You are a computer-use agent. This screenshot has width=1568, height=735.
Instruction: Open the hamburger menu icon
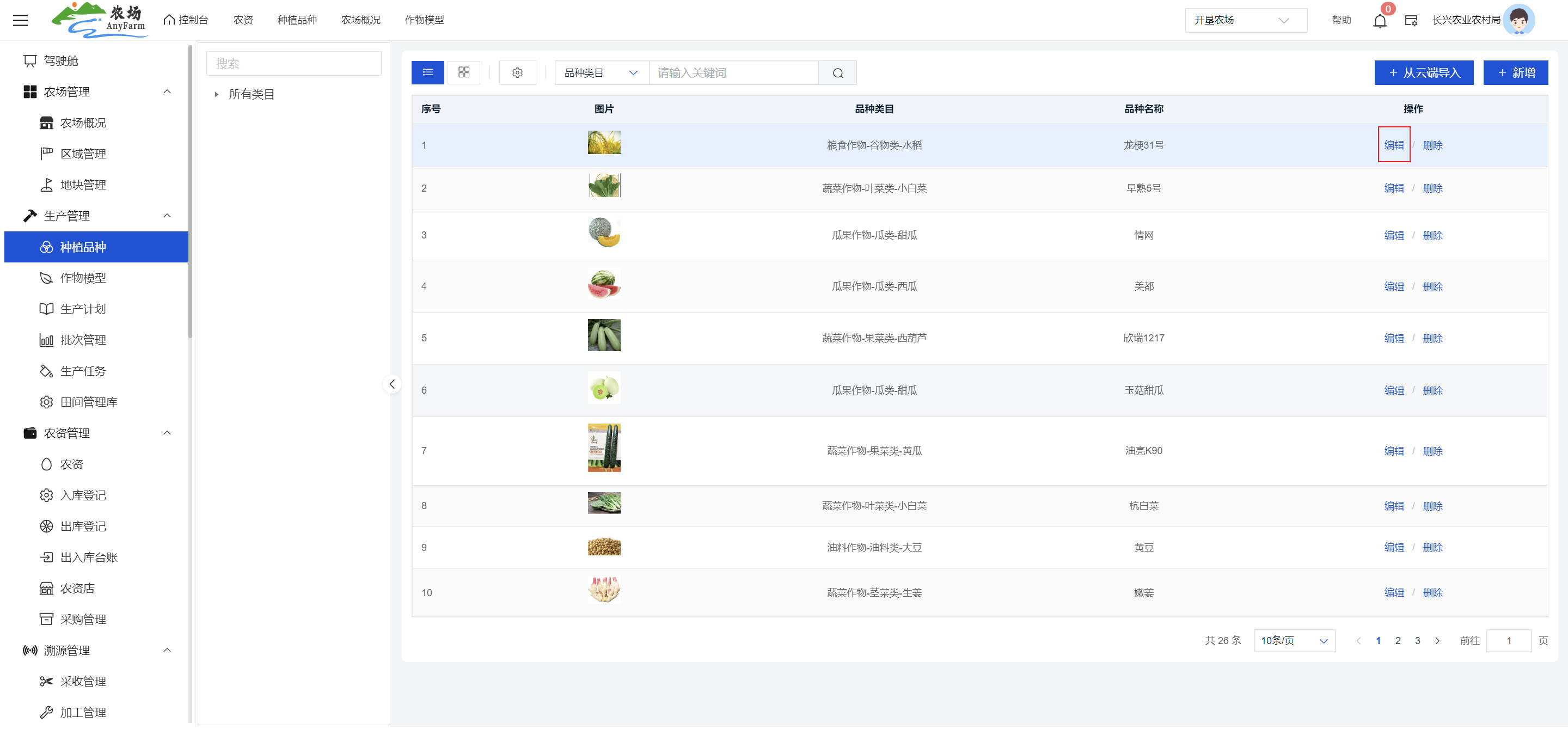[x=20, y=20]
